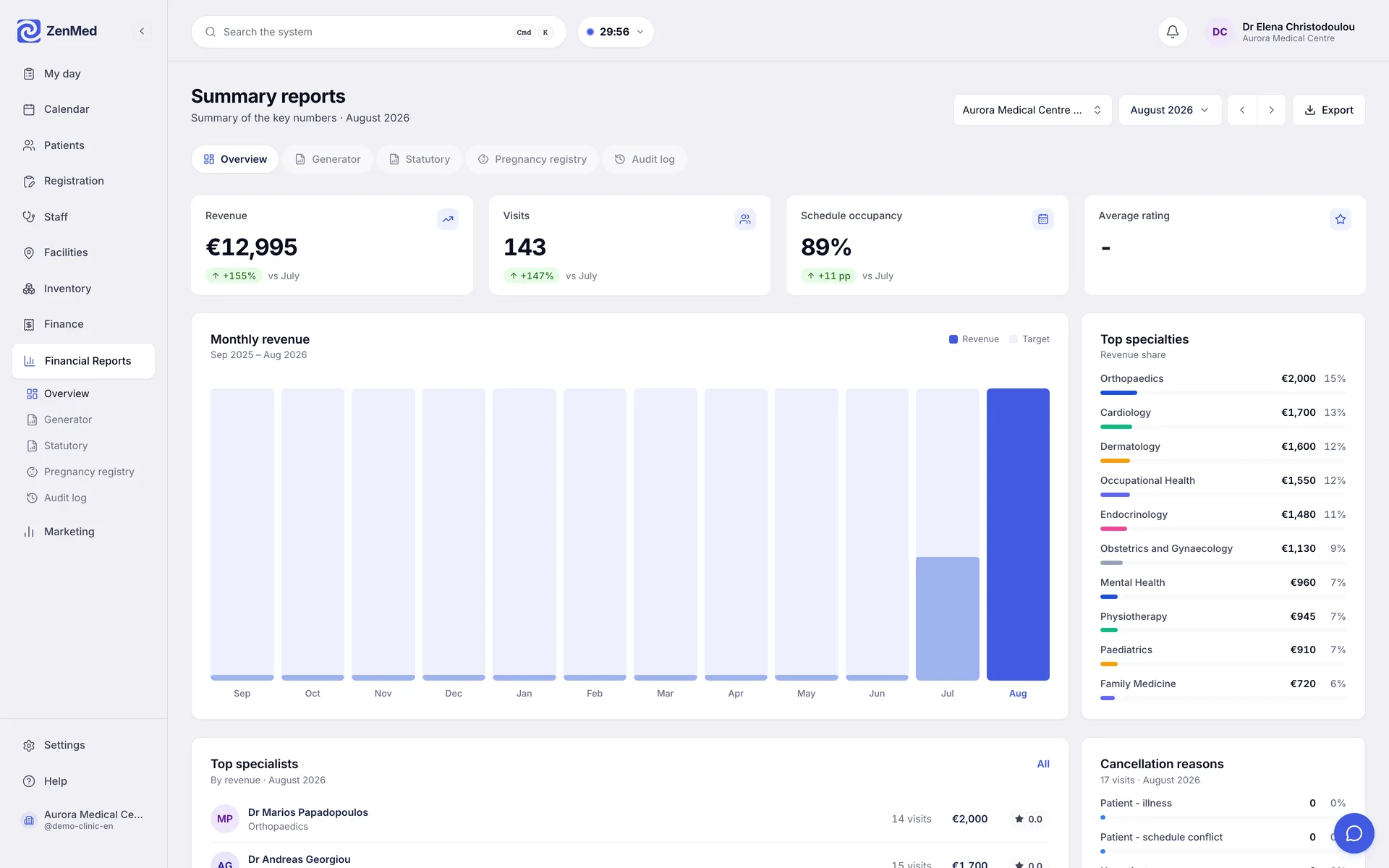Switch to the Statutory tab

[x=420, y=159]
